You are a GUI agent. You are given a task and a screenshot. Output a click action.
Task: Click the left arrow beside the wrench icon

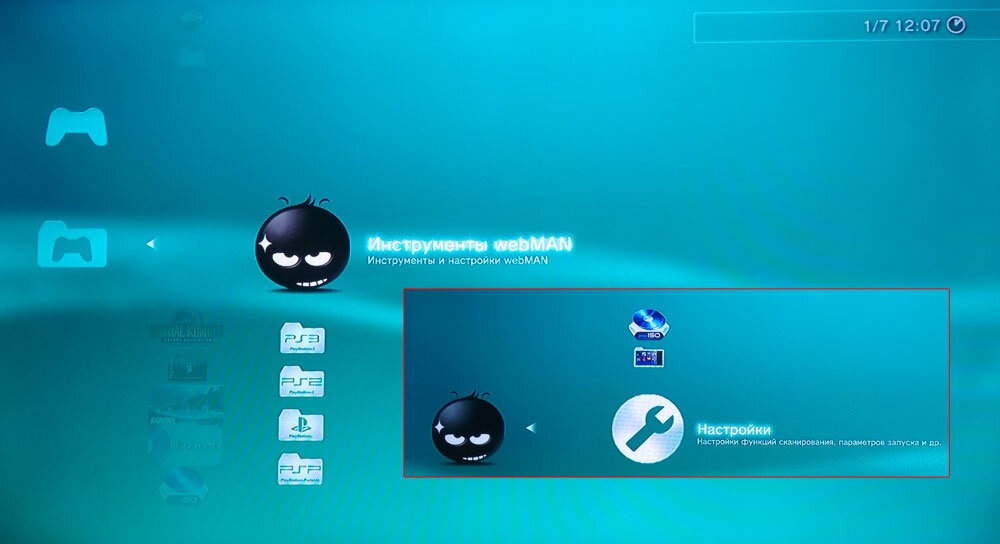point(531,428)
